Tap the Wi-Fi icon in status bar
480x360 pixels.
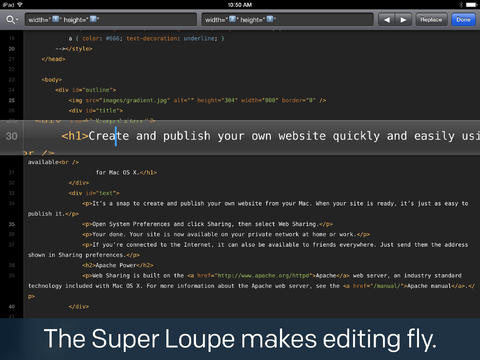pyautogui.click(x=20, y=5)
